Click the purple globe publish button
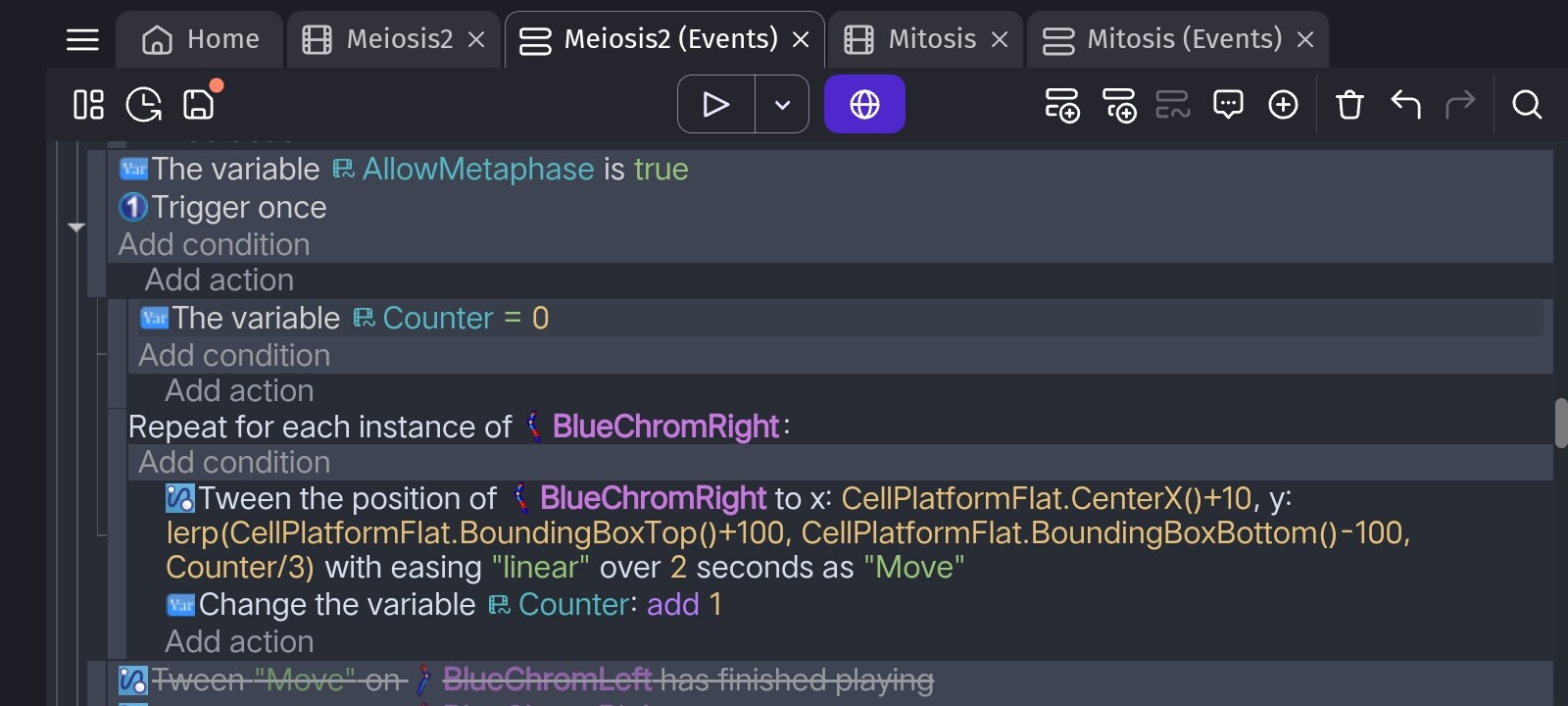Viewport: 1568px width, 706px height. (864, 104)
